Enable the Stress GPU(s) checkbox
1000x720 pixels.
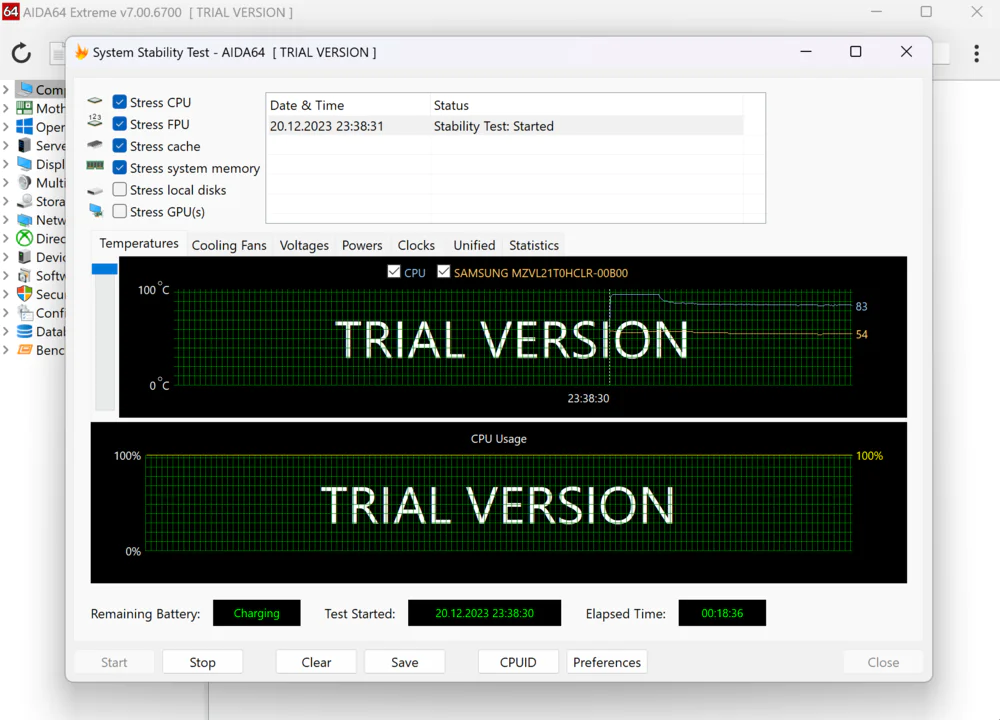[119, 210]
